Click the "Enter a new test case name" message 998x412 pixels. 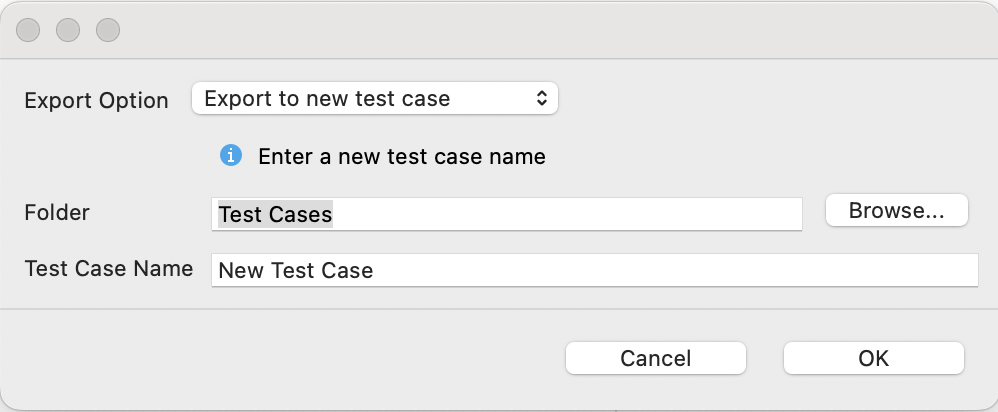coord(401,157)
